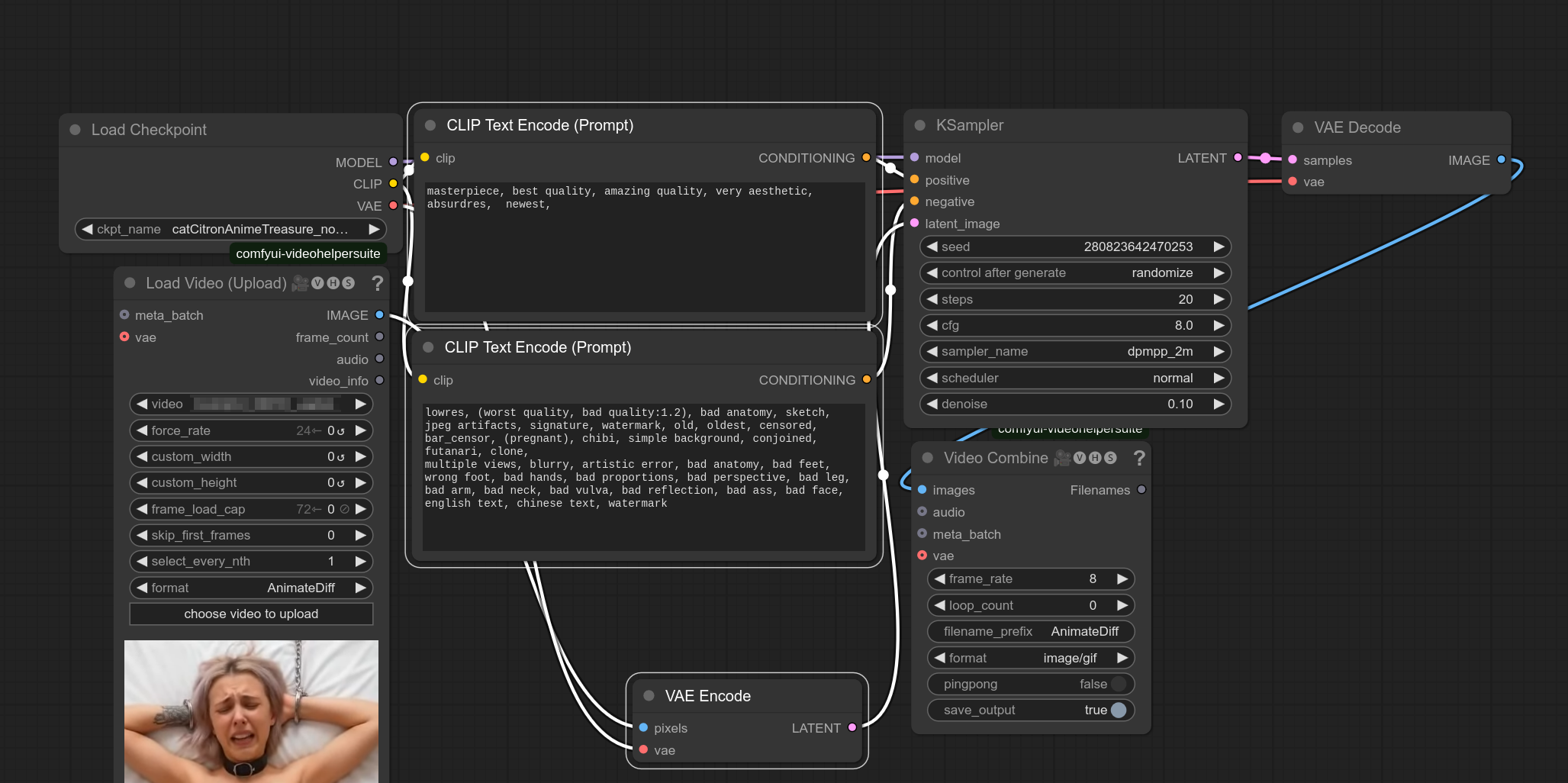Click the VAE output port on Load Checkpoint

pos(393,205)
